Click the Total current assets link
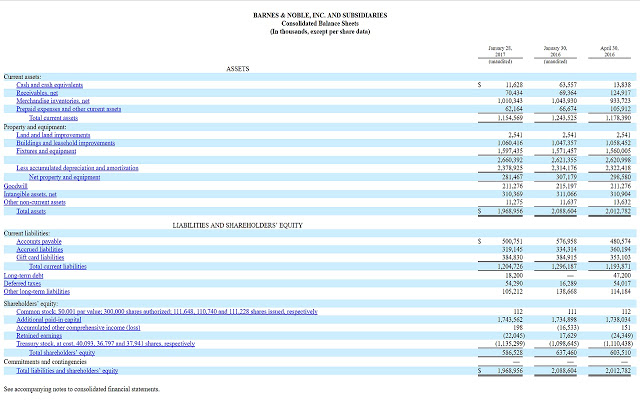This screenshot has width=640, height=400. click(53, 118)
